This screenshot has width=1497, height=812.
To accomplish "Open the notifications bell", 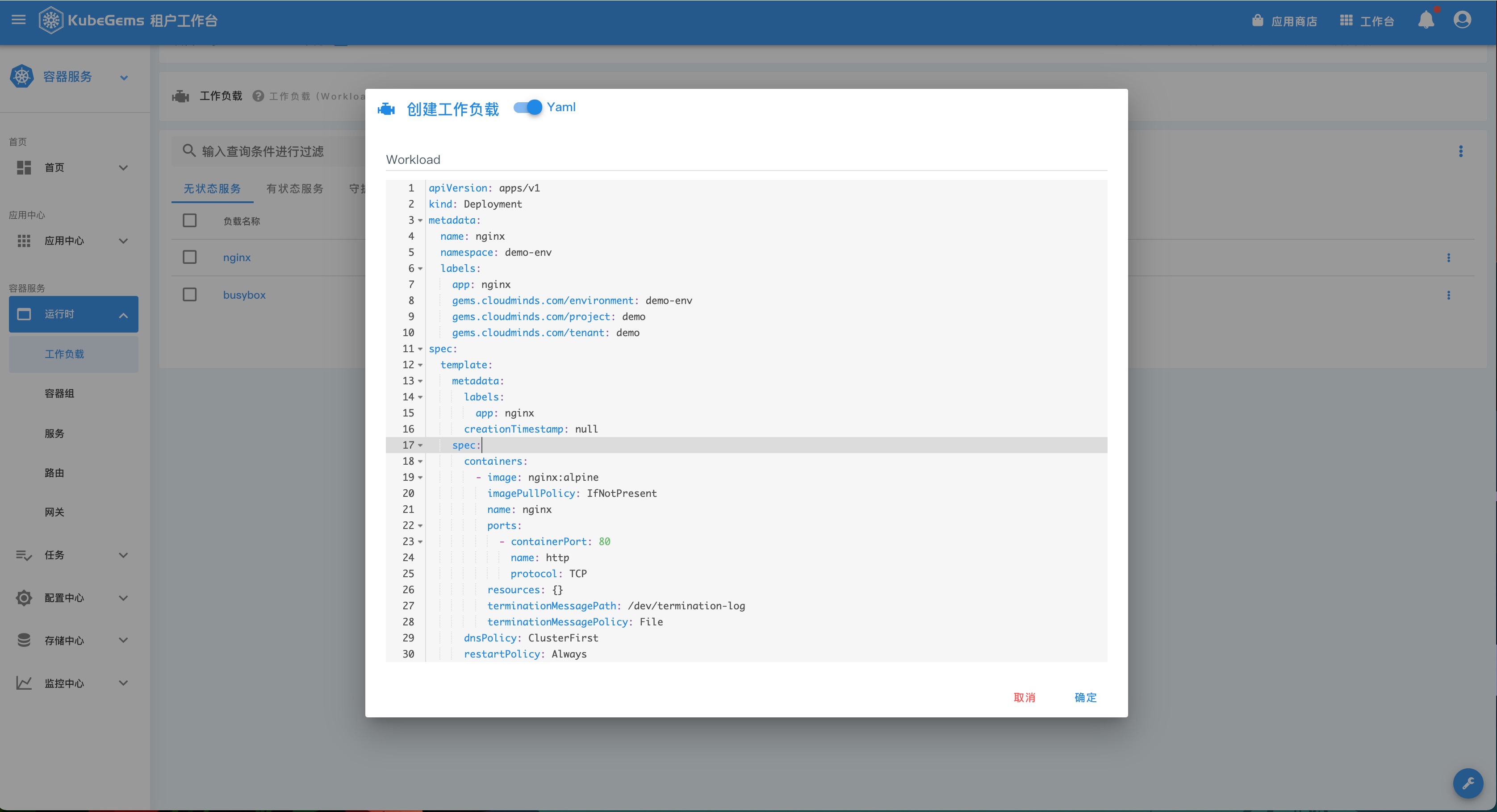I will [1426, 21].
